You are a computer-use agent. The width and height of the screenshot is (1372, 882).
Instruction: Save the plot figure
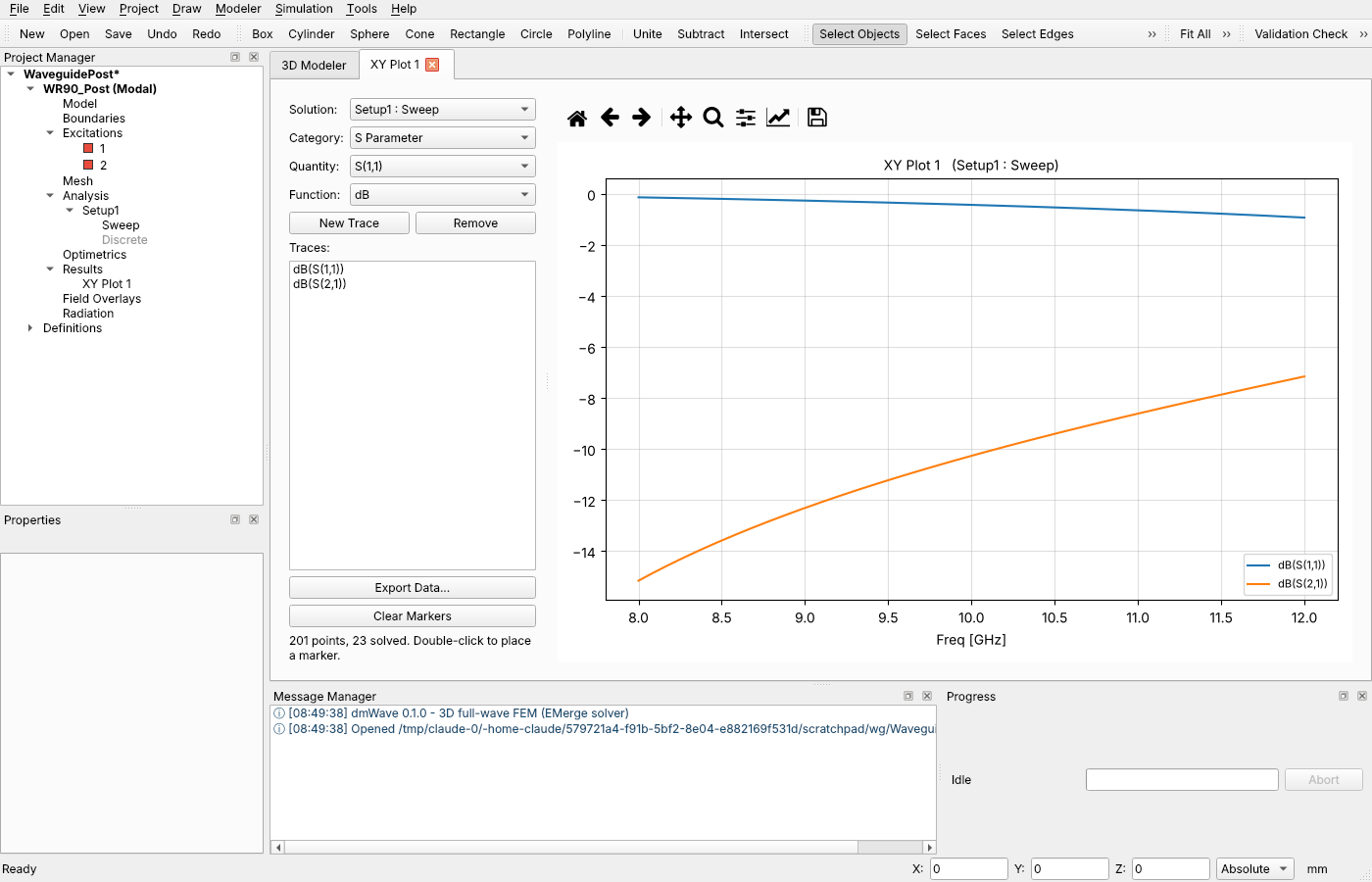[817, 118]
